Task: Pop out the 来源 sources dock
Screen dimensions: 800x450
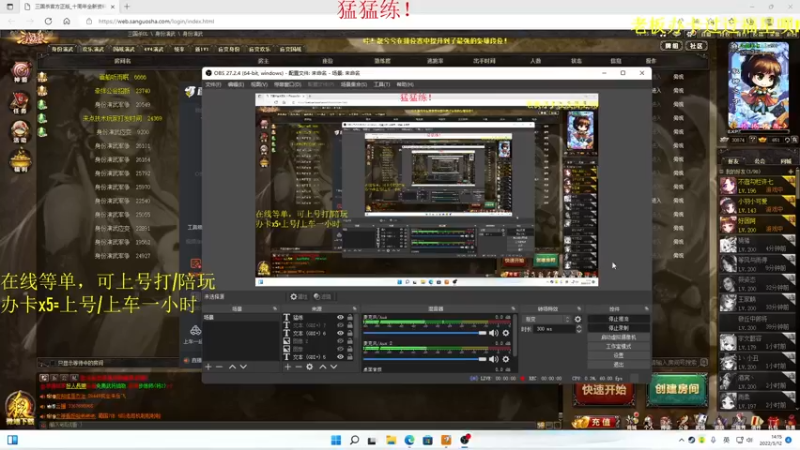Action: coord(355,309)
